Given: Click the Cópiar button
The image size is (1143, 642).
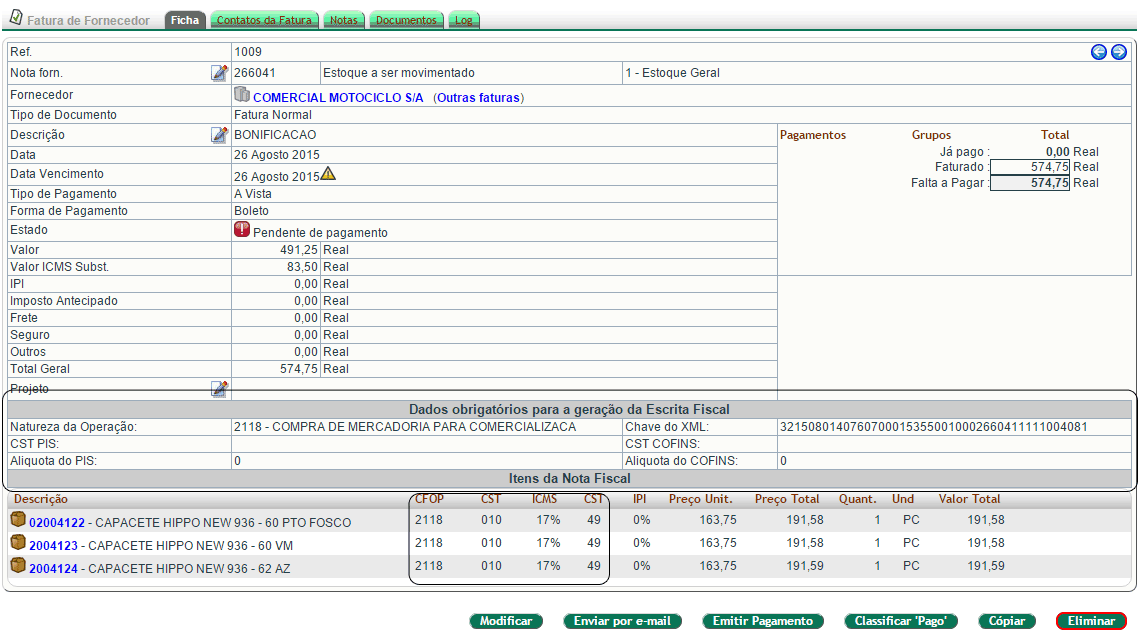Looking at the screenshot, I should [1007, 621].
